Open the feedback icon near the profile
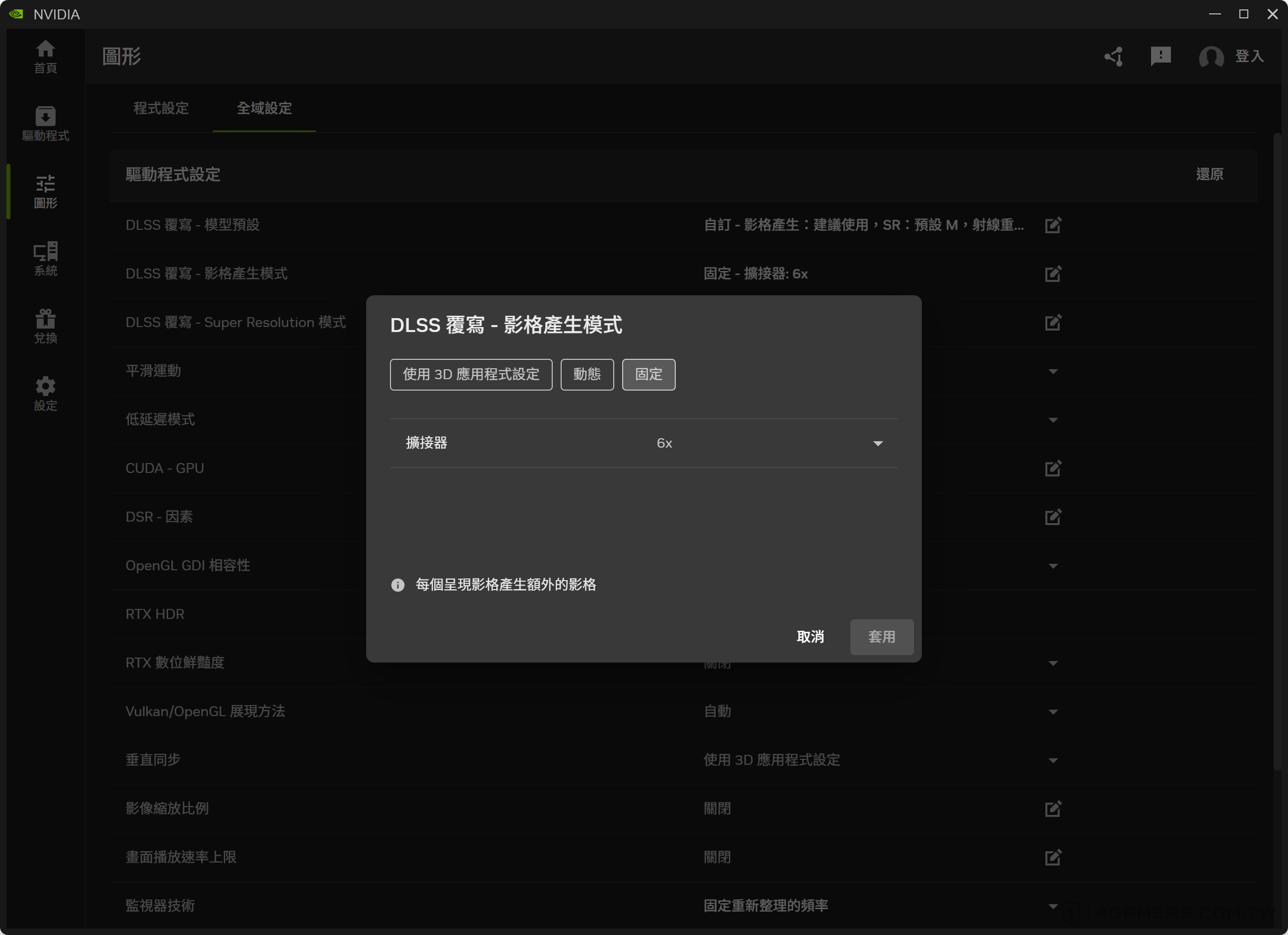1288x935 pixels. click(x=1160, y=57)
